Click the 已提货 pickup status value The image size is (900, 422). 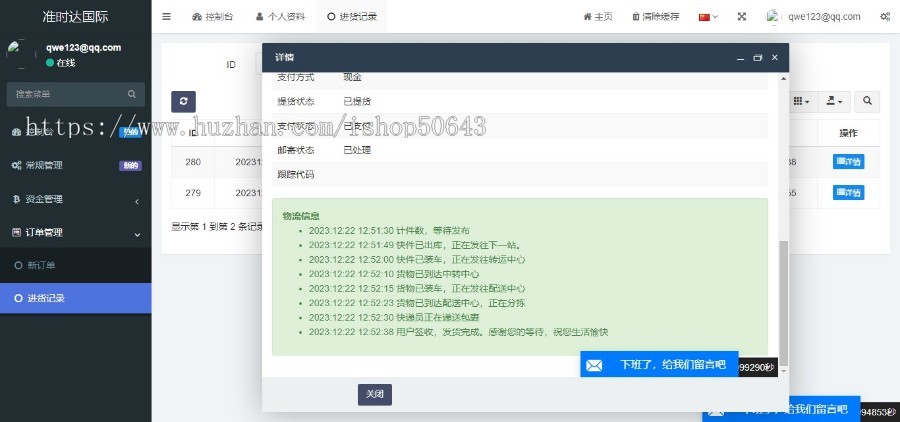point(357,102)
